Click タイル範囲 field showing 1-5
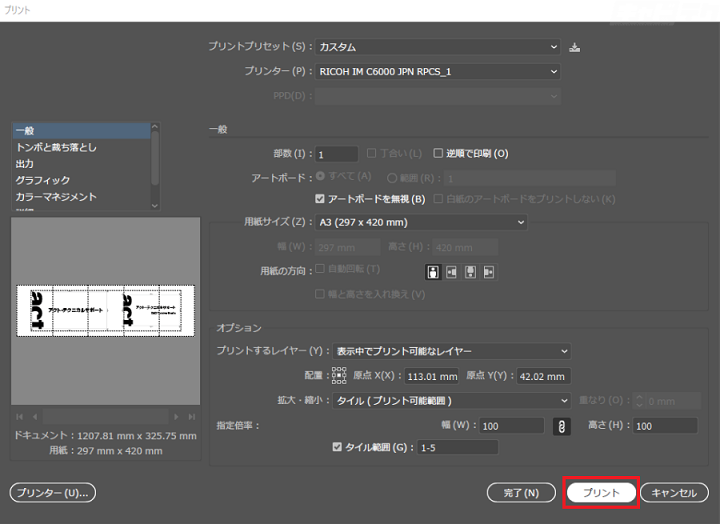720x524 pixels. [x=458, y=447]
